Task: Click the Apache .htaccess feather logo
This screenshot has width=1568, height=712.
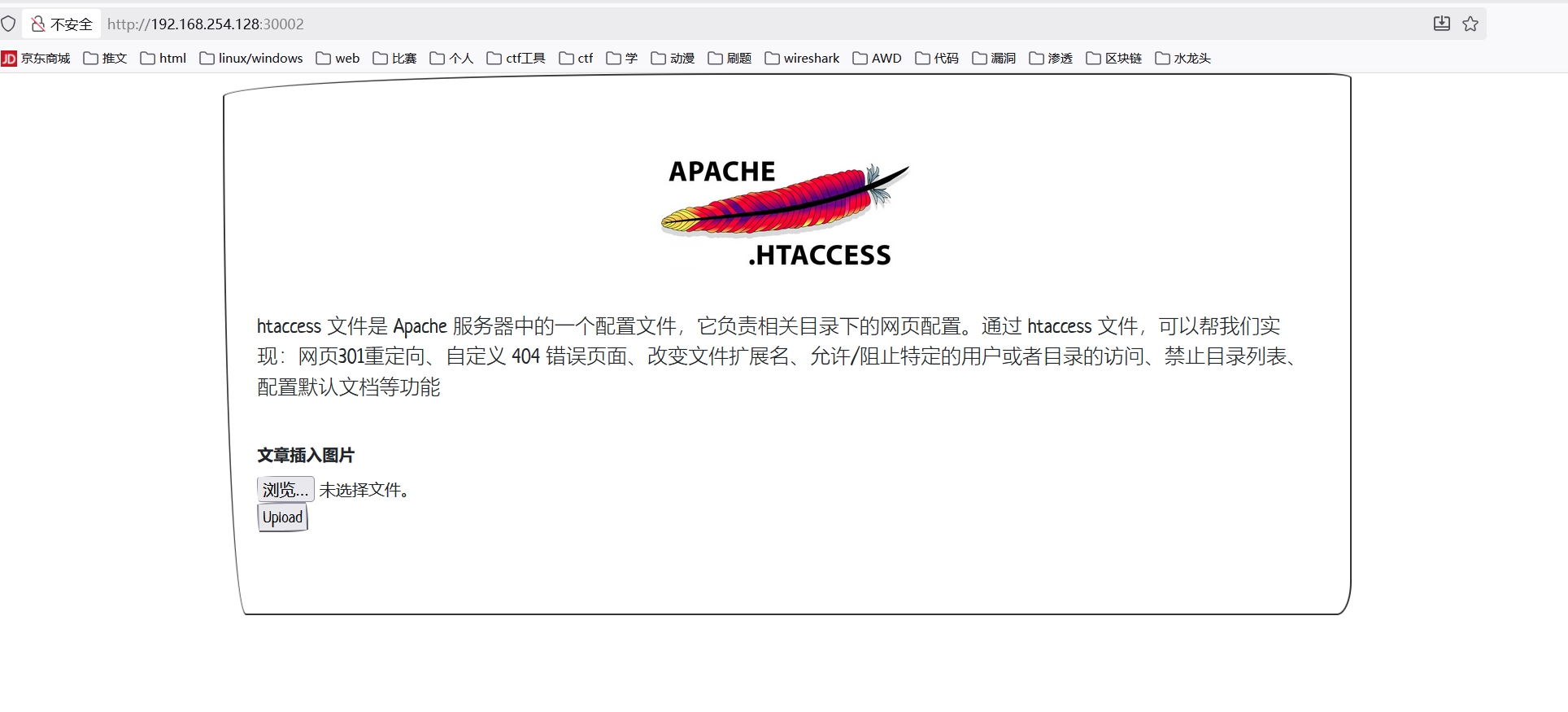Action: pyautogui.click(x=785, y=213)
